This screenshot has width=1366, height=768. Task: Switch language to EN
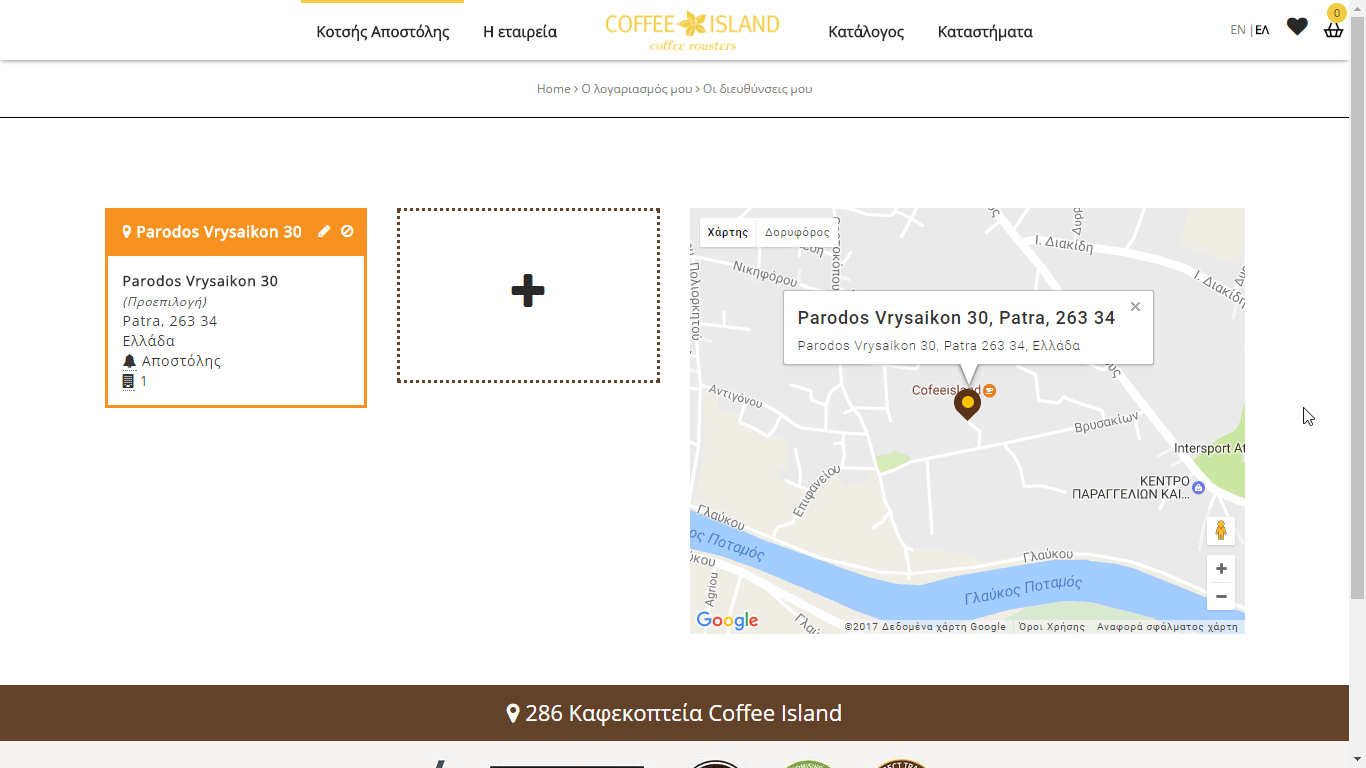coord(1238,30)
